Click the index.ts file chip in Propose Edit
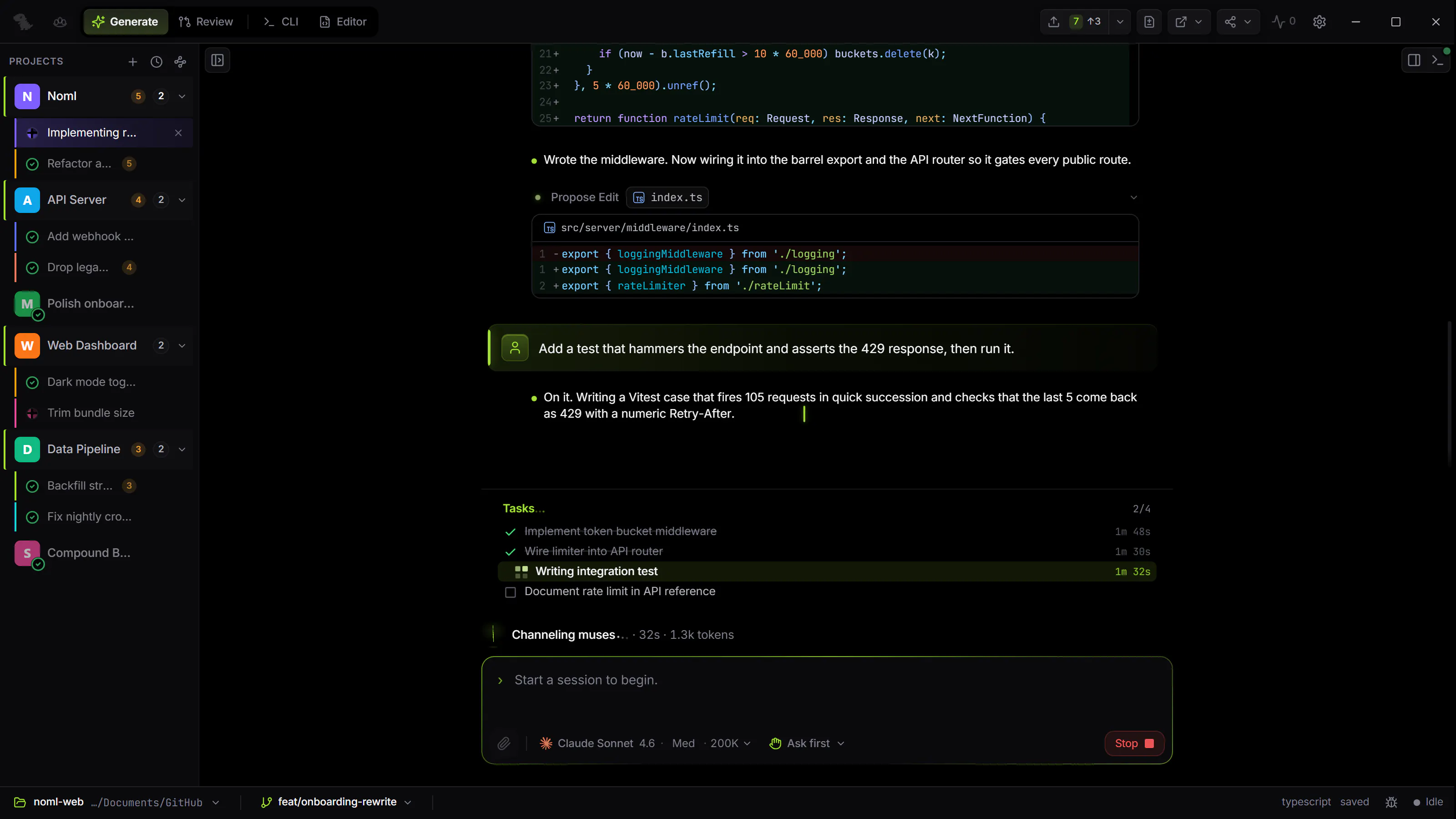This screenshot has height=819, width=1456. coord(667,197)
